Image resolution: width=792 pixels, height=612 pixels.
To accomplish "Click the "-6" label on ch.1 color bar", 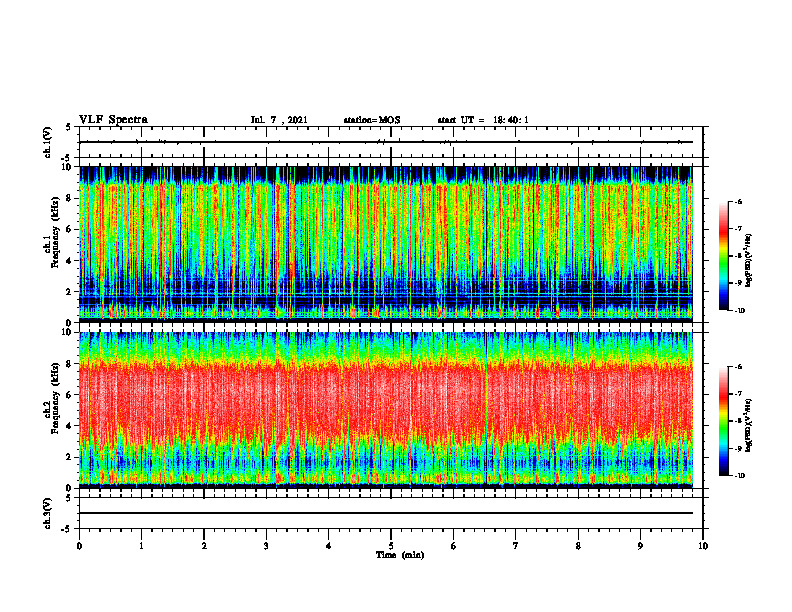I will click(x=738, y=201).
